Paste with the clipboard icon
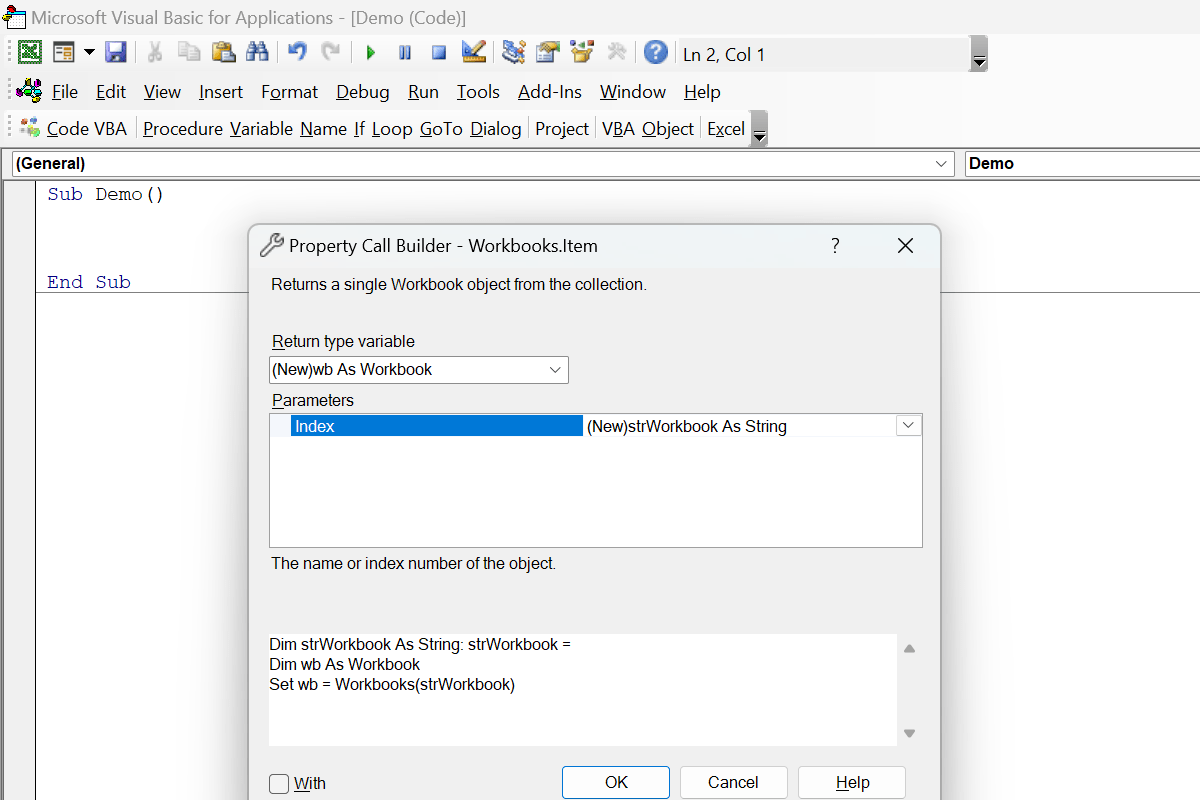 223,53
